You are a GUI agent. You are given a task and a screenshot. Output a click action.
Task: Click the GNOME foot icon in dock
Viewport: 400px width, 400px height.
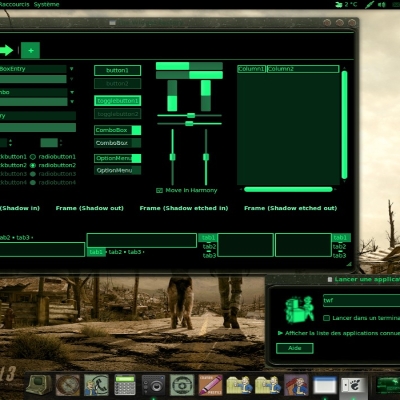point(353,386)
